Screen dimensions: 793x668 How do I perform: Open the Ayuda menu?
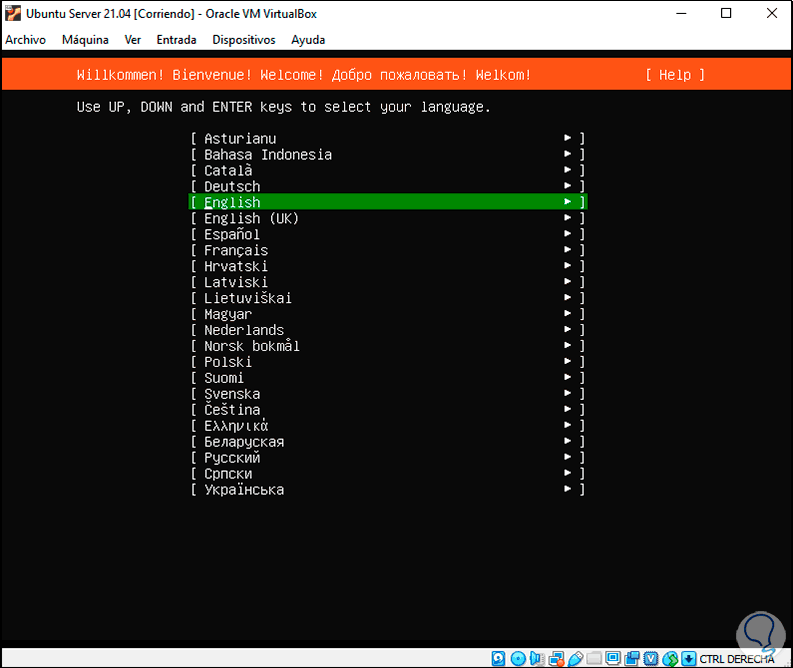308,40
